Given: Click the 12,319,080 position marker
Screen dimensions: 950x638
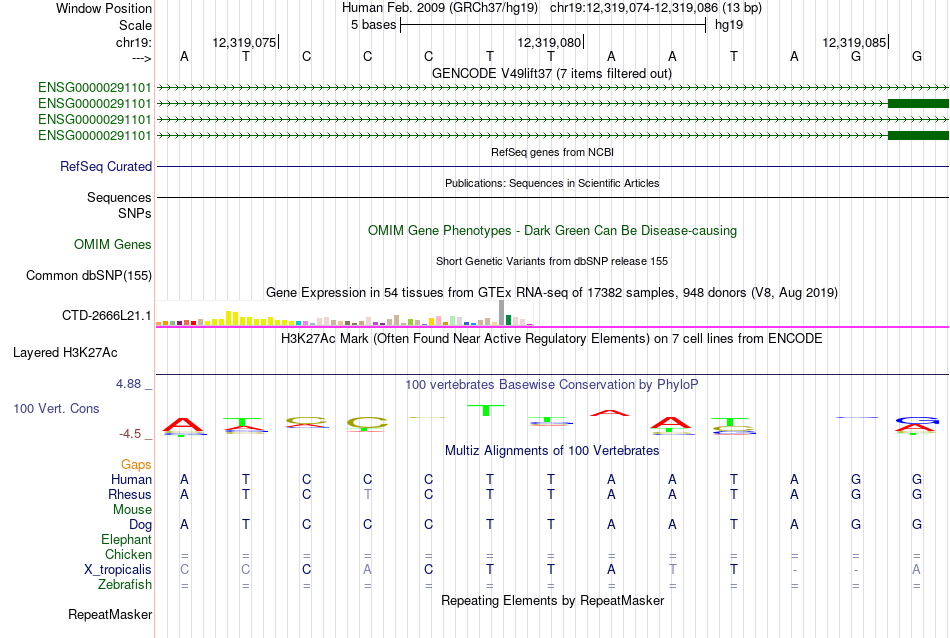Looking at the screenshot, I should click(549, 42).
